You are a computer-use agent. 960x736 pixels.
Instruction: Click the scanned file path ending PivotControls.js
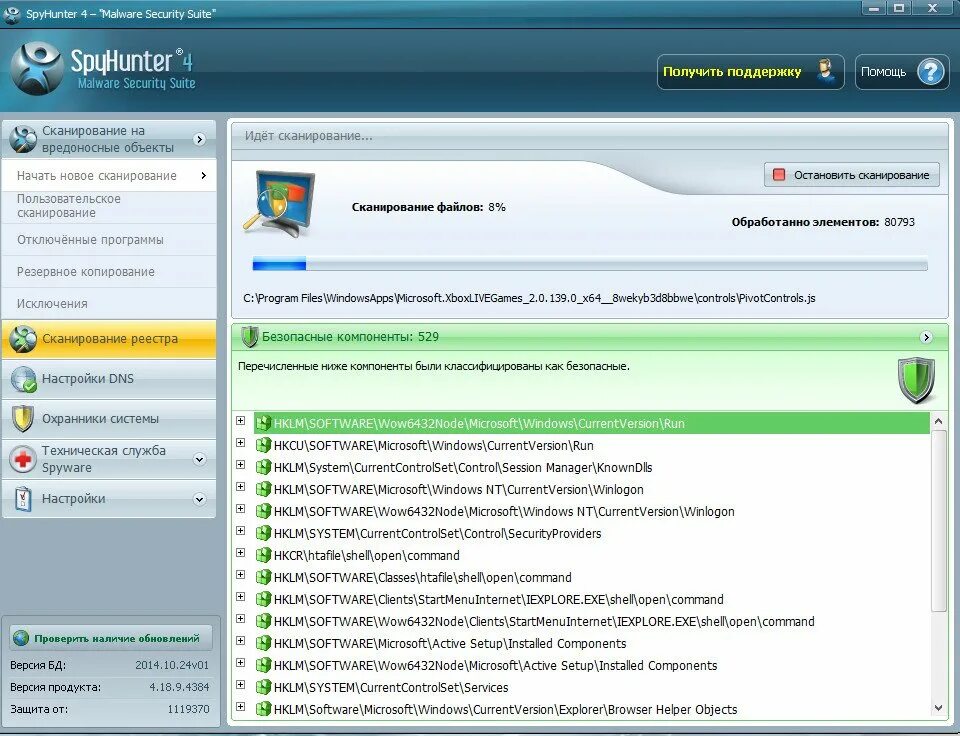(x=529, y=298)
